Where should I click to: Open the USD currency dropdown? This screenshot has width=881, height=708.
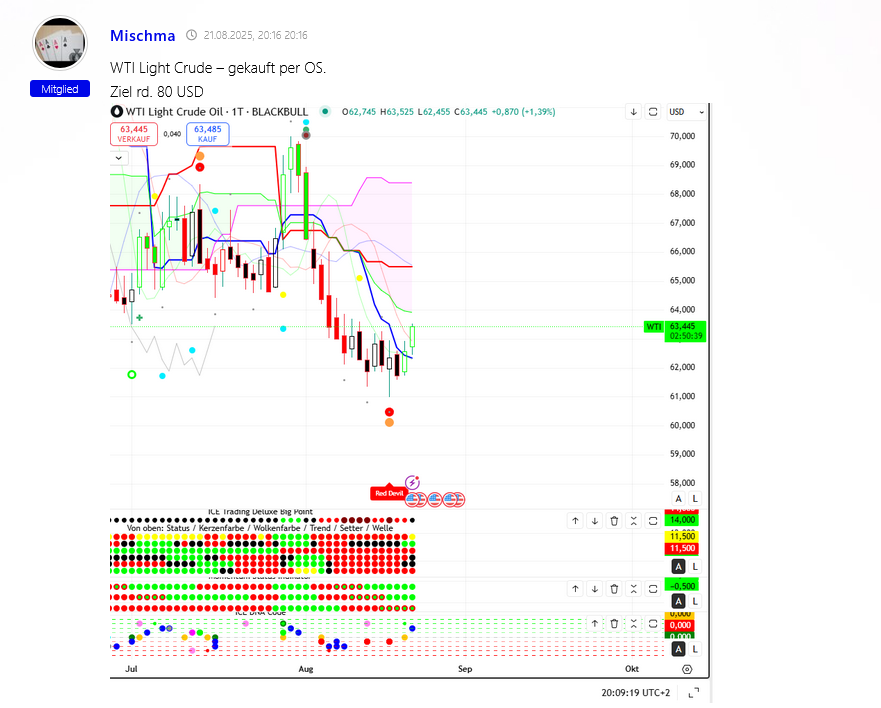click(686, 112)
